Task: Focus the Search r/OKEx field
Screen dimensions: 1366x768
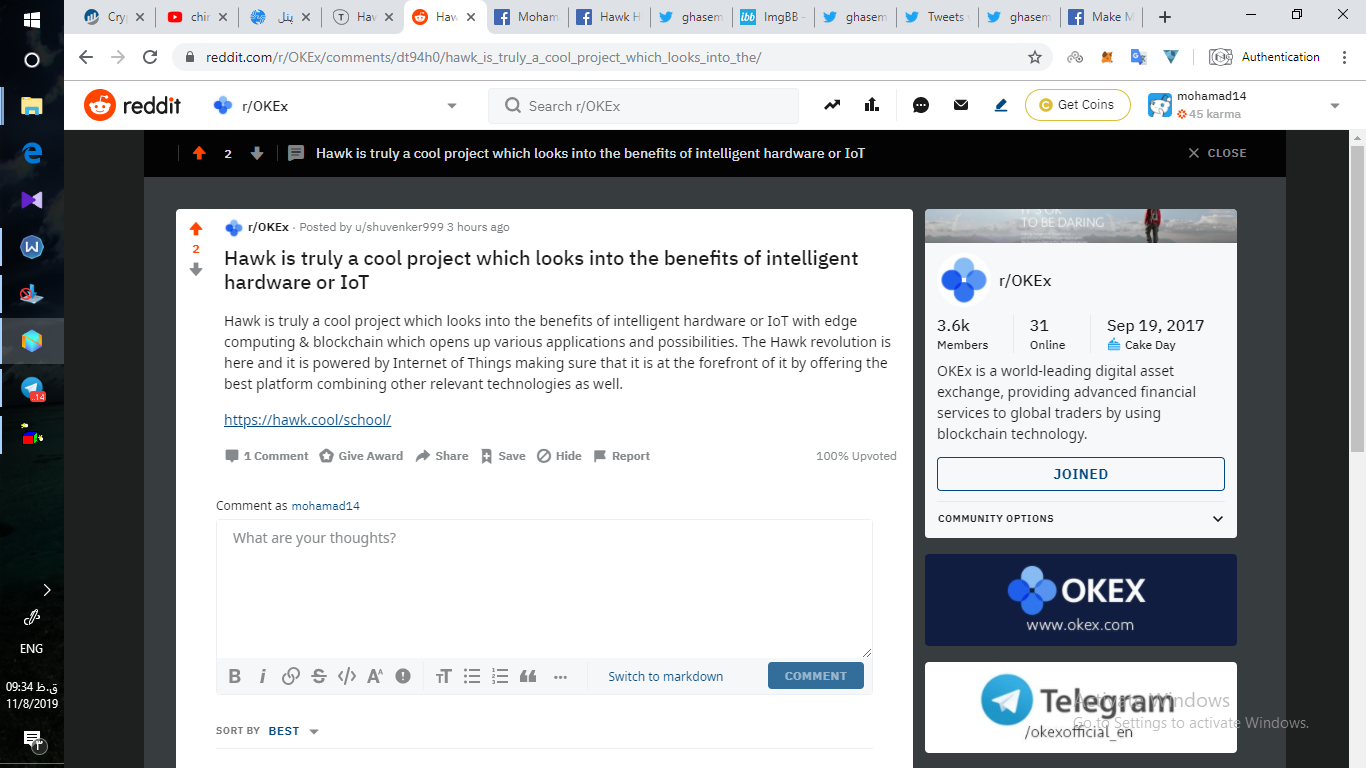Action: pyautogui.click(x=643, y=105)
